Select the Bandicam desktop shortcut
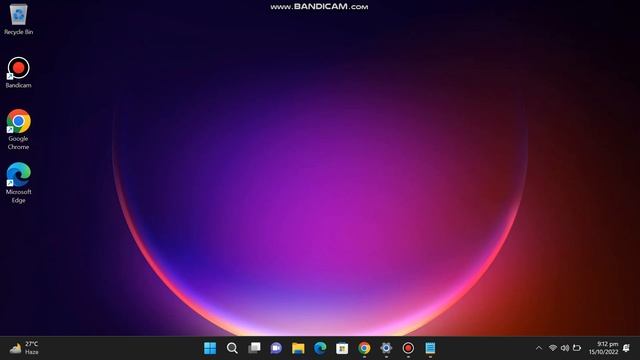The height and width of the screenshot is (360, 640). [x=18, y=73]
